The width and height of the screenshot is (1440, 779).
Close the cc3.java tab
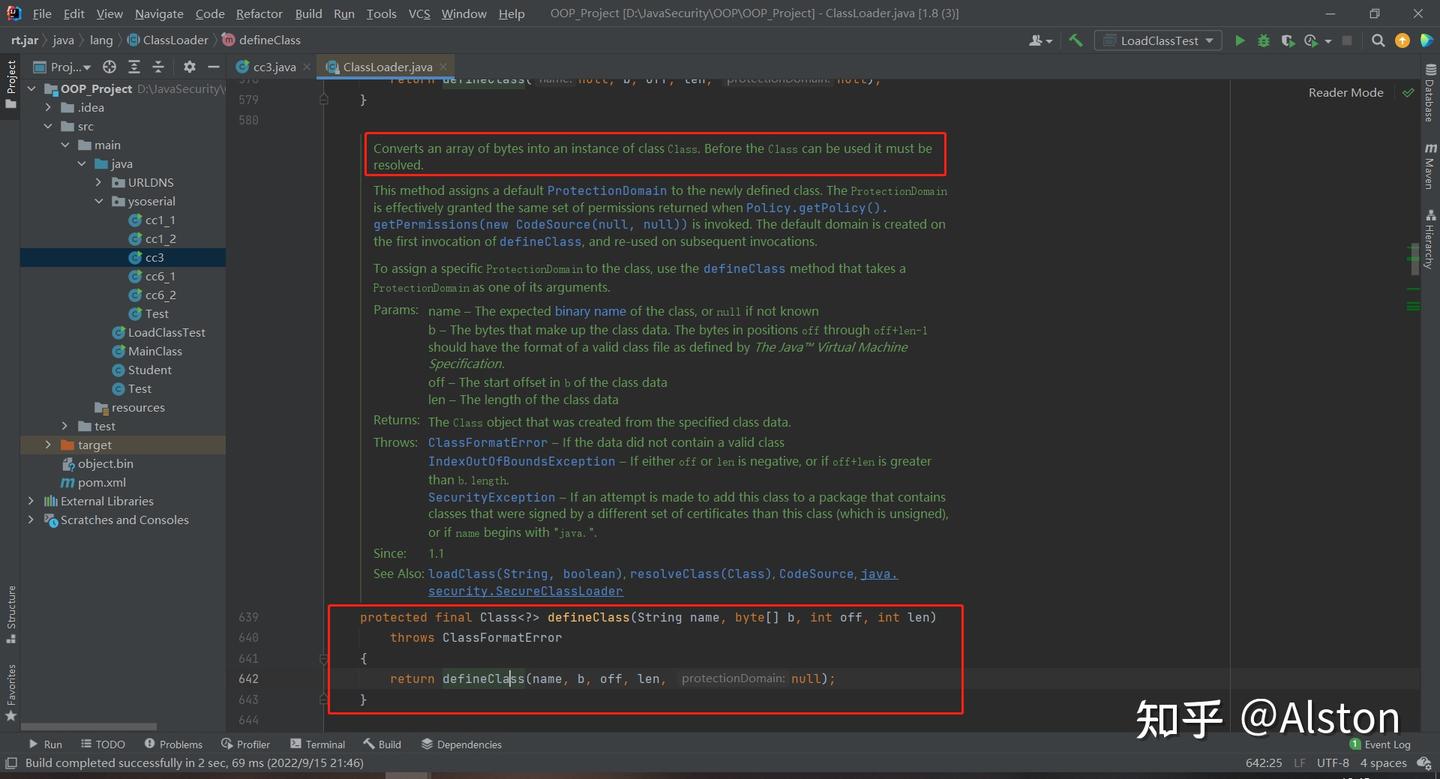(x=306, y=67)
